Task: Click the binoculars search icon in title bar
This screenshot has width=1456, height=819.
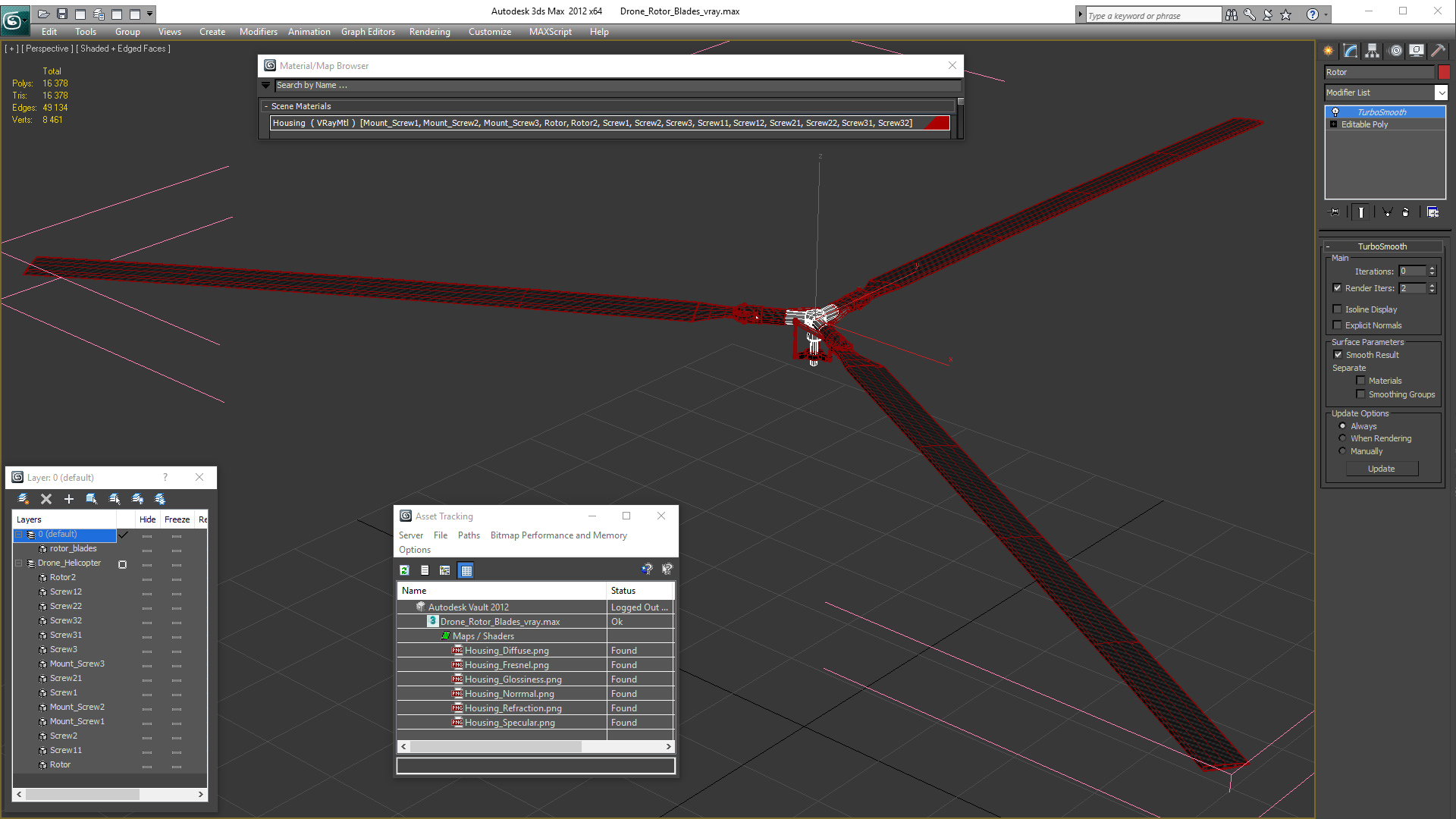Action: [1232, 14]
